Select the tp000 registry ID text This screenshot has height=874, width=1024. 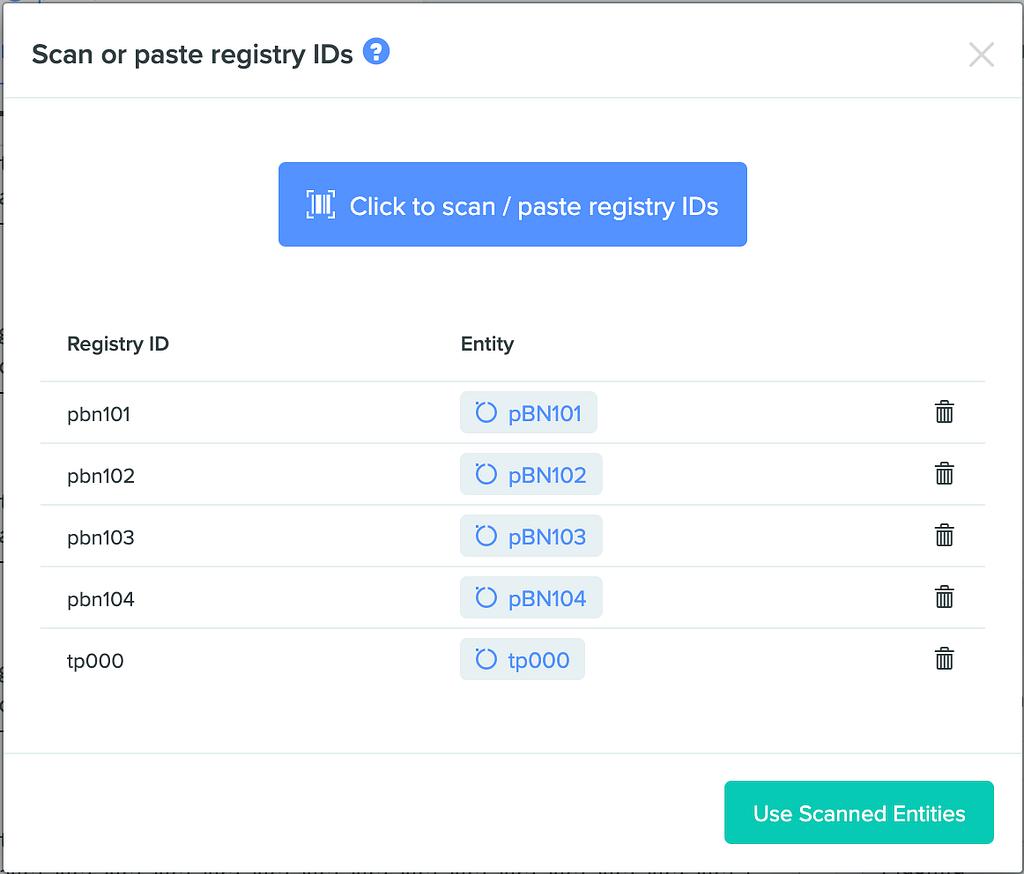tap(95, 661)
